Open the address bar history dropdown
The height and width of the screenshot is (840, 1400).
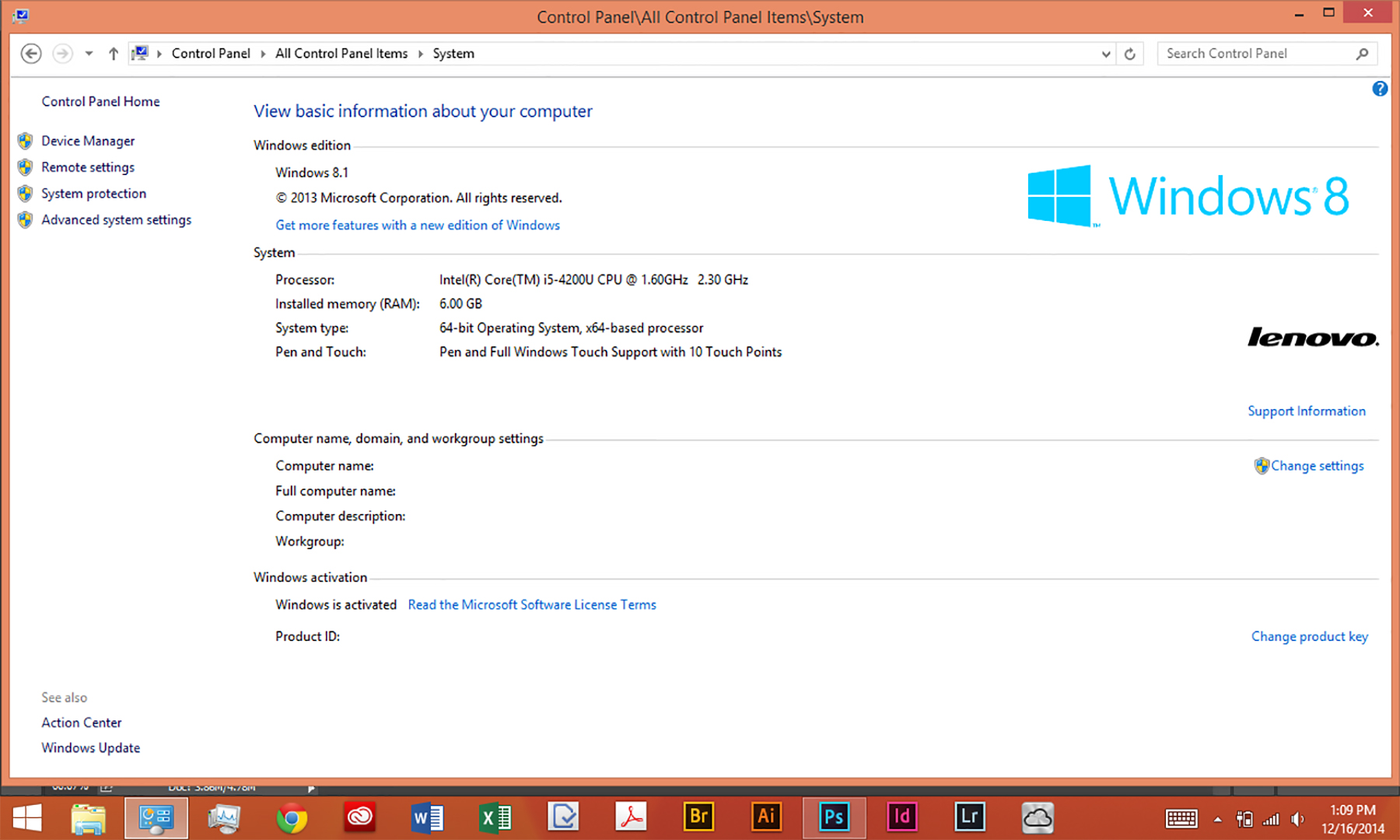[x=1105, y=54]
